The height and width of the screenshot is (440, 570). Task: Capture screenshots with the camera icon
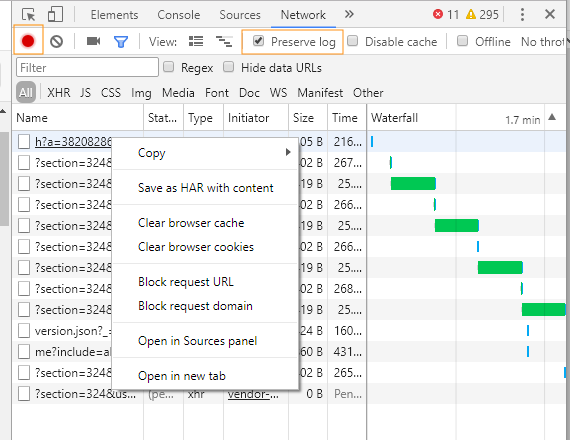click(x=93, y=41)
